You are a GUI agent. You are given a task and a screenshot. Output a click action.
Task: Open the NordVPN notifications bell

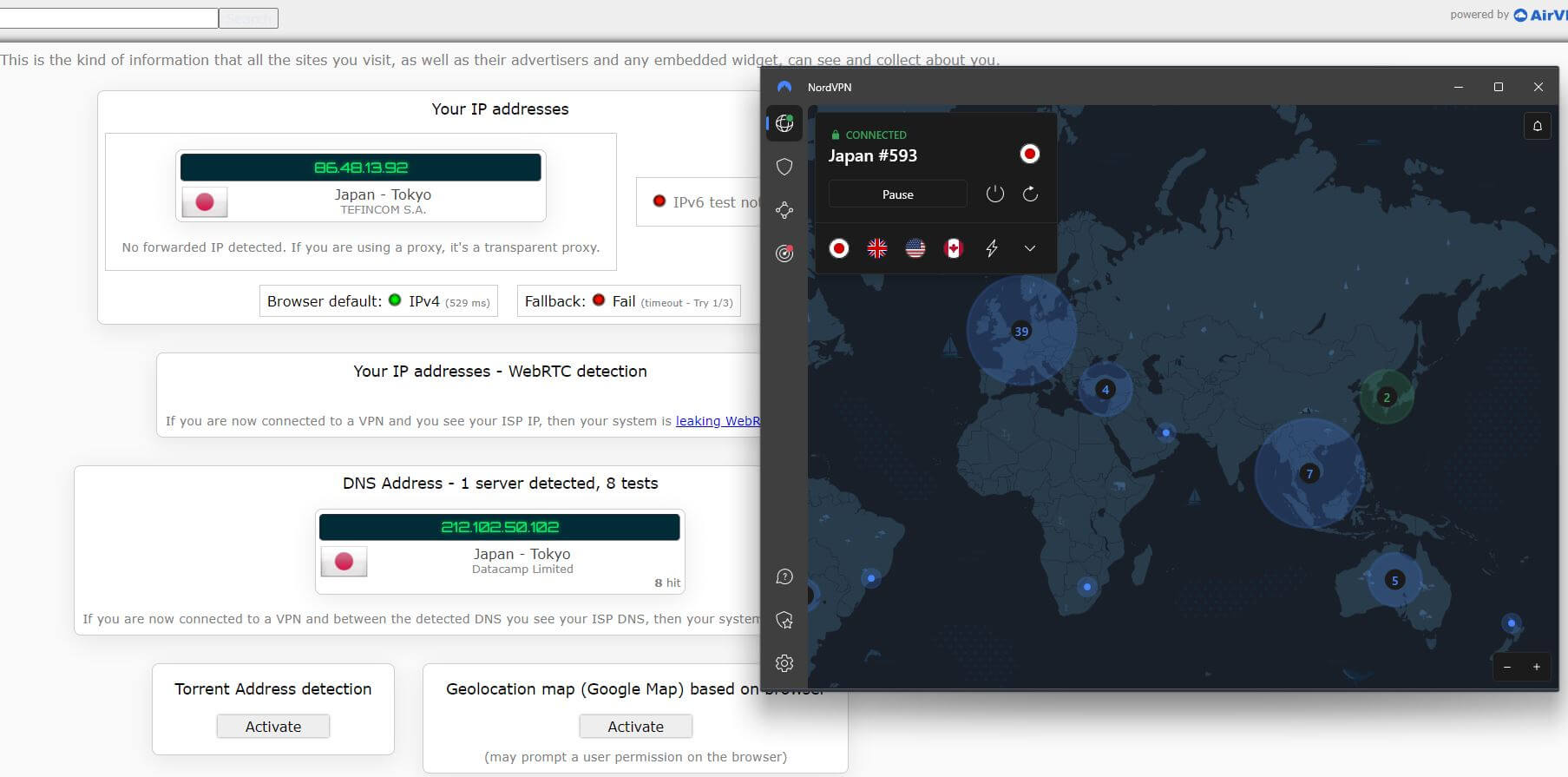click(1537, 126)
